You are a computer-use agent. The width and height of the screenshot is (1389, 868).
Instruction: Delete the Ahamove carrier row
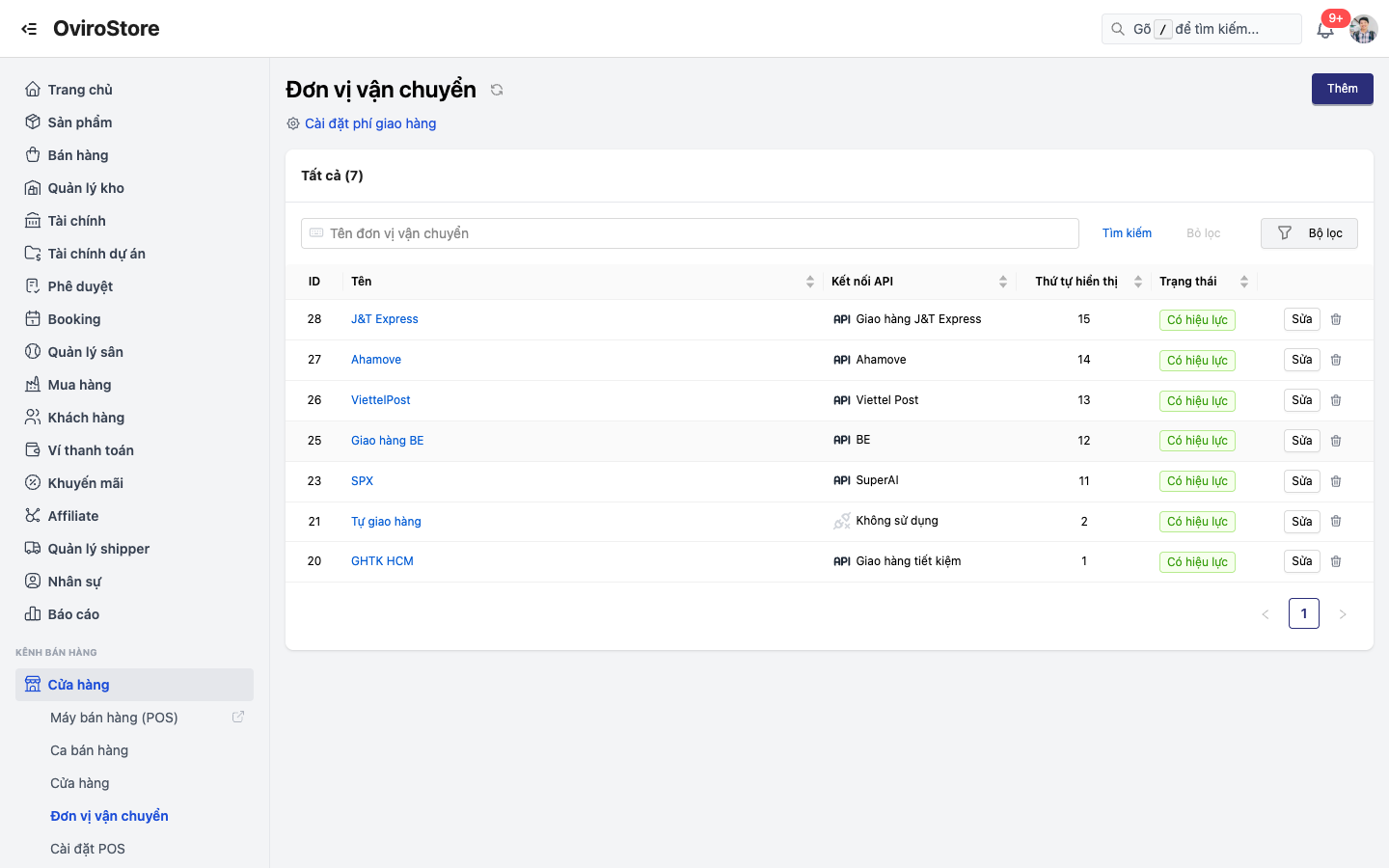tap(1336, 360)
